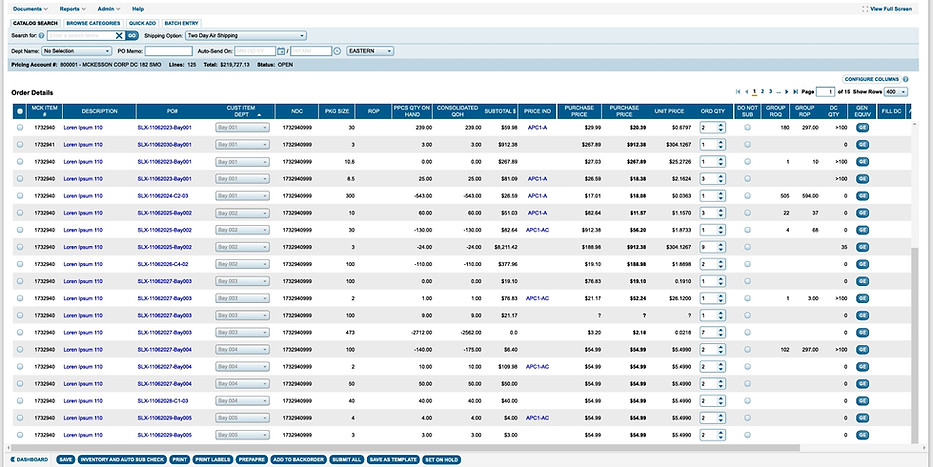
Task: Click GE icon in the $1.1570 unit price row
Action: point(862,213)
